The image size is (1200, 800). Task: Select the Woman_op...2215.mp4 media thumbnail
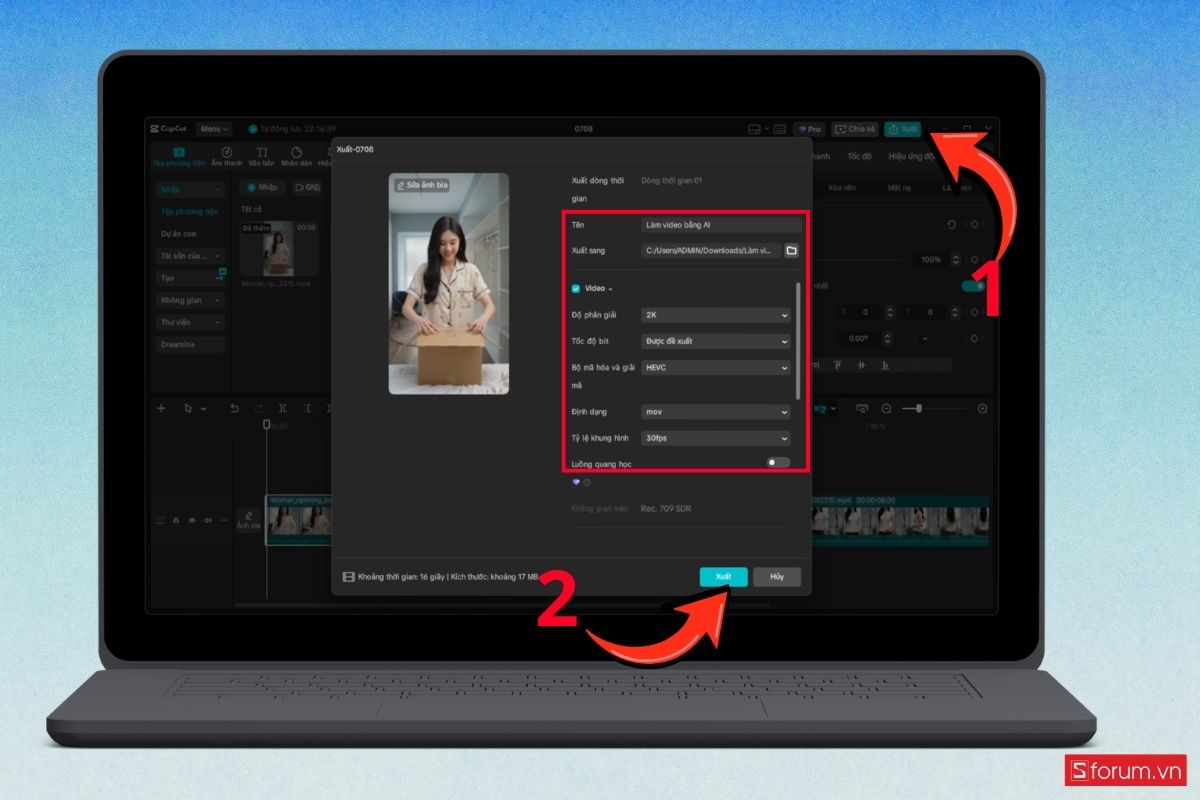pyautogui.click(x=280, y=248)
